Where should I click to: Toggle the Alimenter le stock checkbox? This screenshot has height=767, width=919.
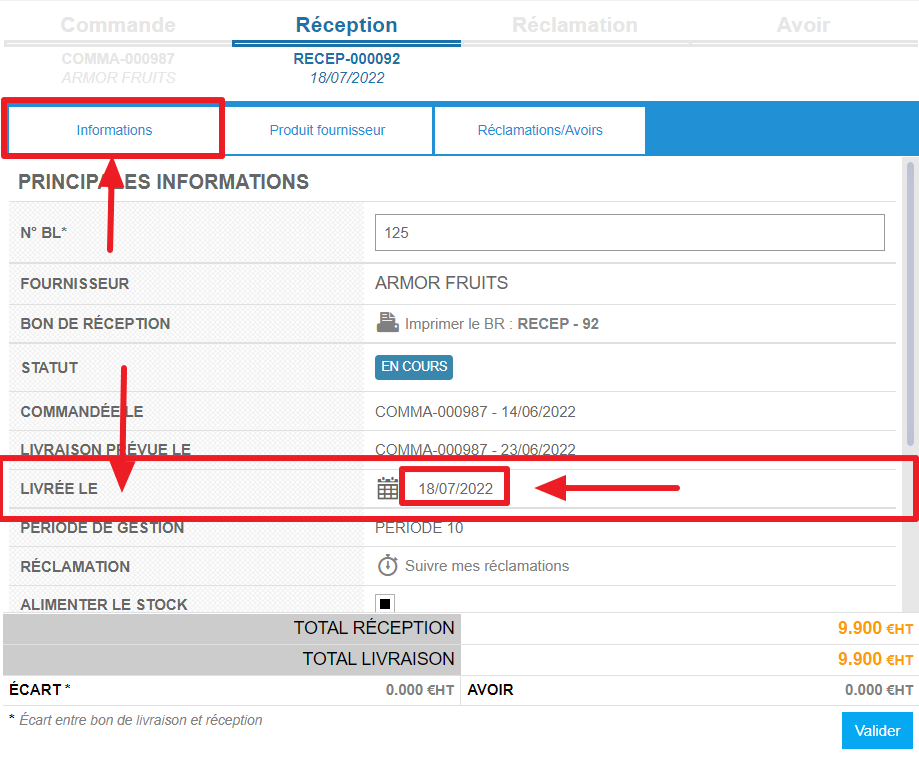385,603
